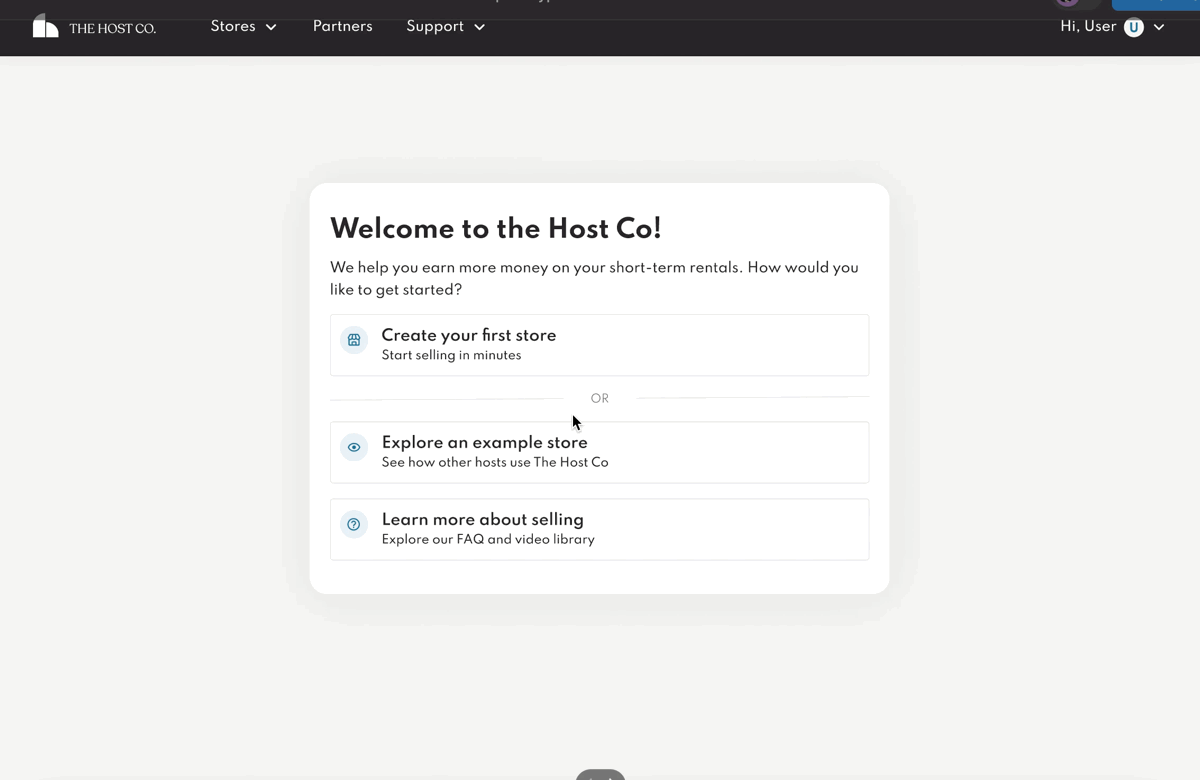The image size is (1200, 780).
Task: Open the Stores menu
Action: pyautogui.click(x=243, y=27)
